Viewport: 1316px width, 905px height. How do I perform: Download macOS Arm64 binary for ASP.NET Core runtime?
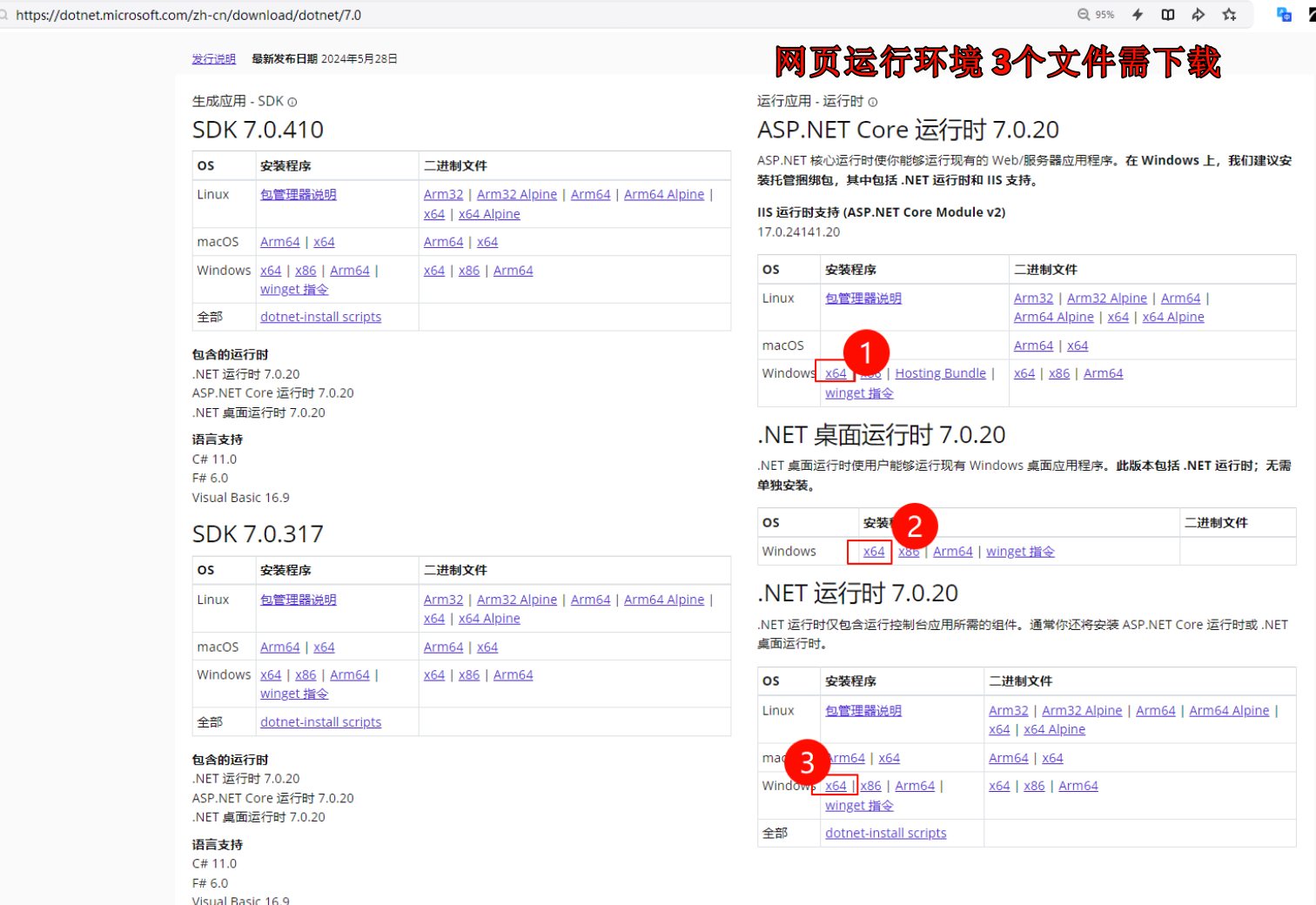click(1033, 346)
